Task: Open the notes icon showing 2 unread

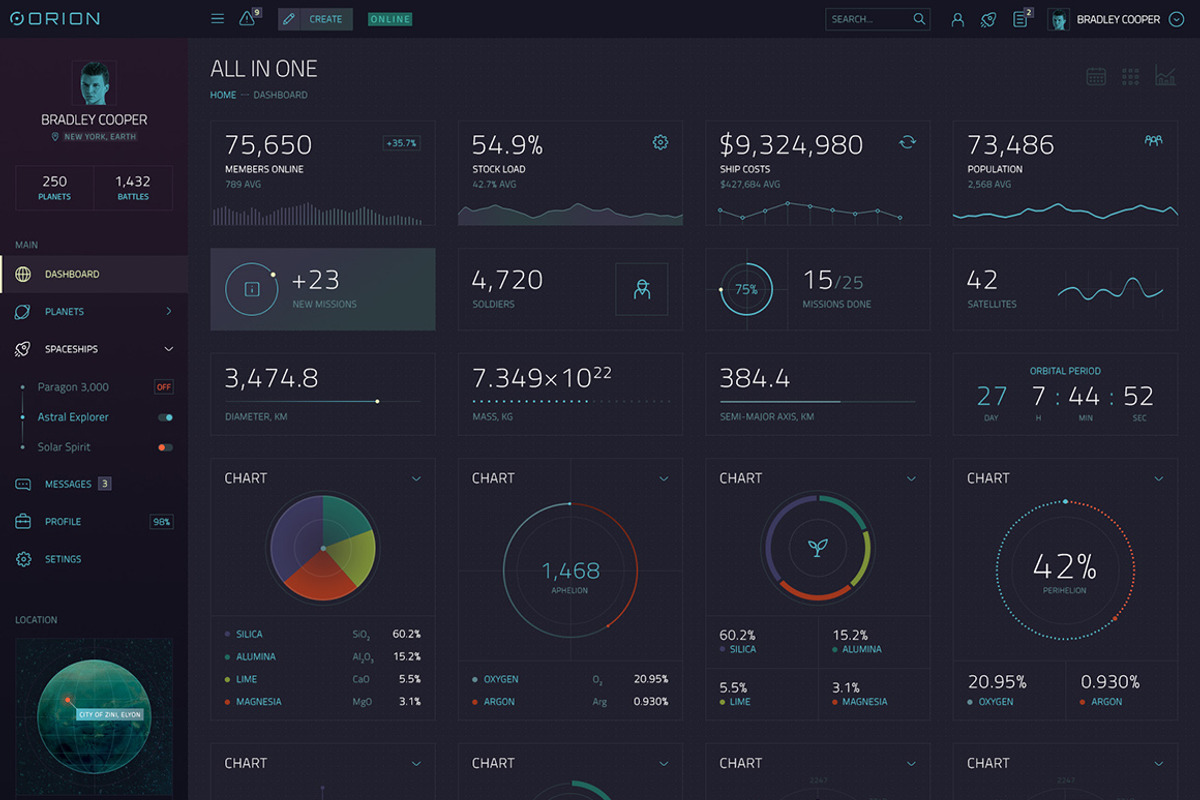Action: click(1020, 19)
